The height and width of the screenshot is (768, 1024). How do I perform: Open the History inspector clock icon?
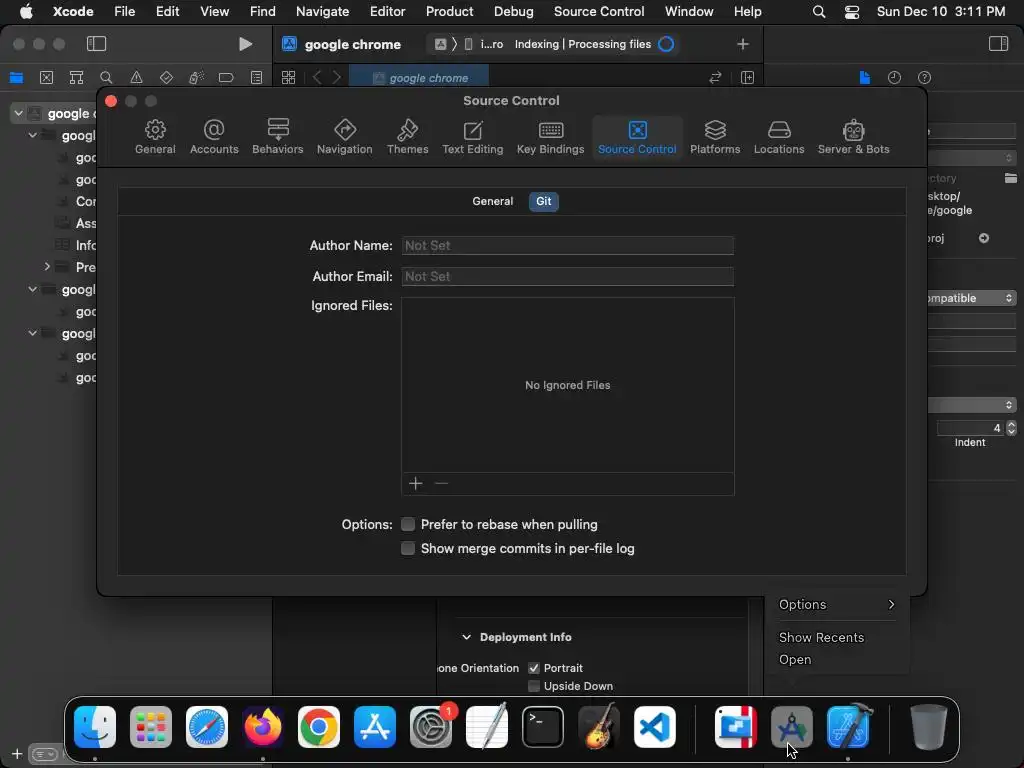click(x=894, y=78)
